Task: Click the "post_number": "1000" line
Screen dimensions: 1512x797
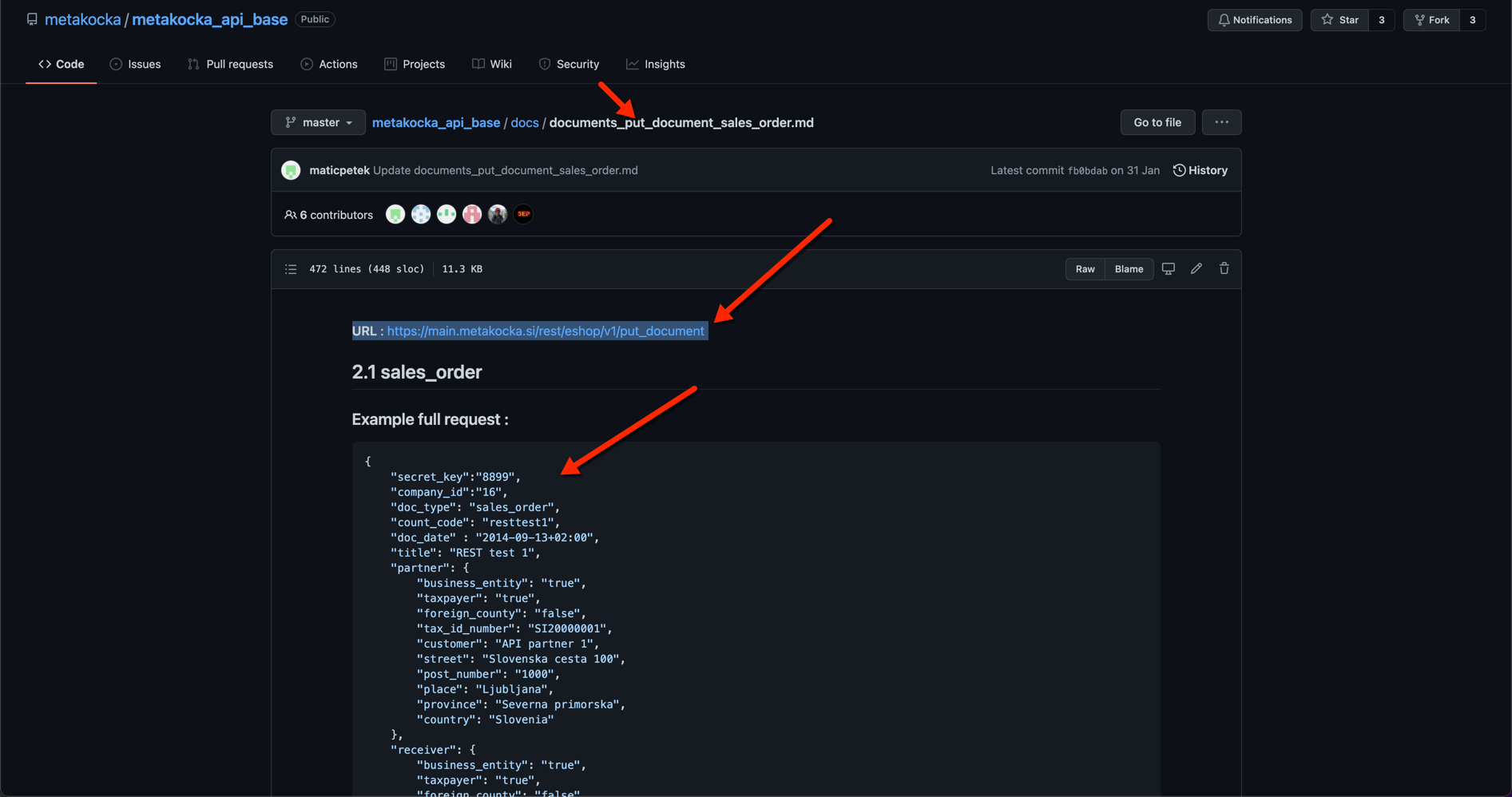Action: pyautogui.click(x=488, y=674)
